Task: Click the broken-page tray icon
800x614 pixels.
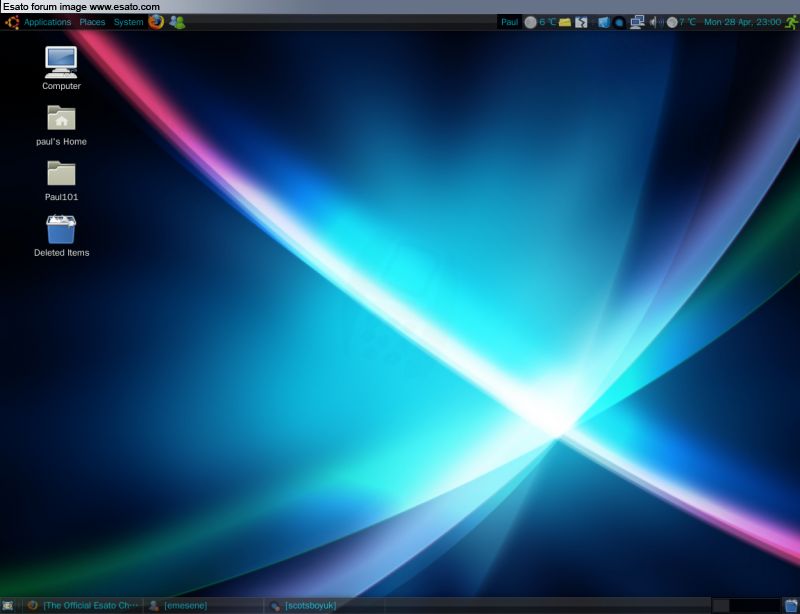Action: click(581, 22)
